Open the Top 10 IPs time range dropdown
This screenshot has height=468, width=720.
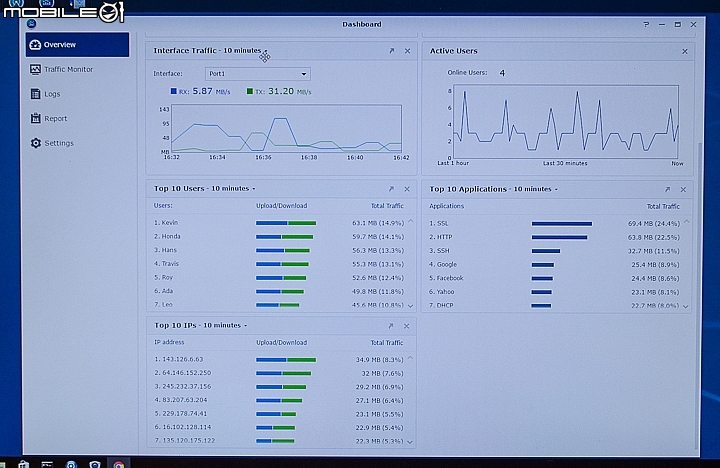(246, 326)
